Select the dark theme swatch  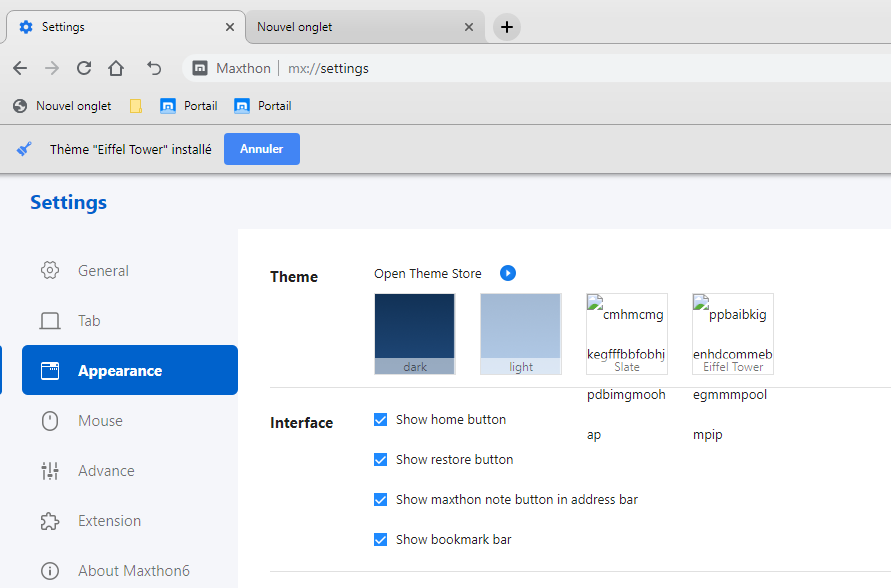[x=414, y=333]
